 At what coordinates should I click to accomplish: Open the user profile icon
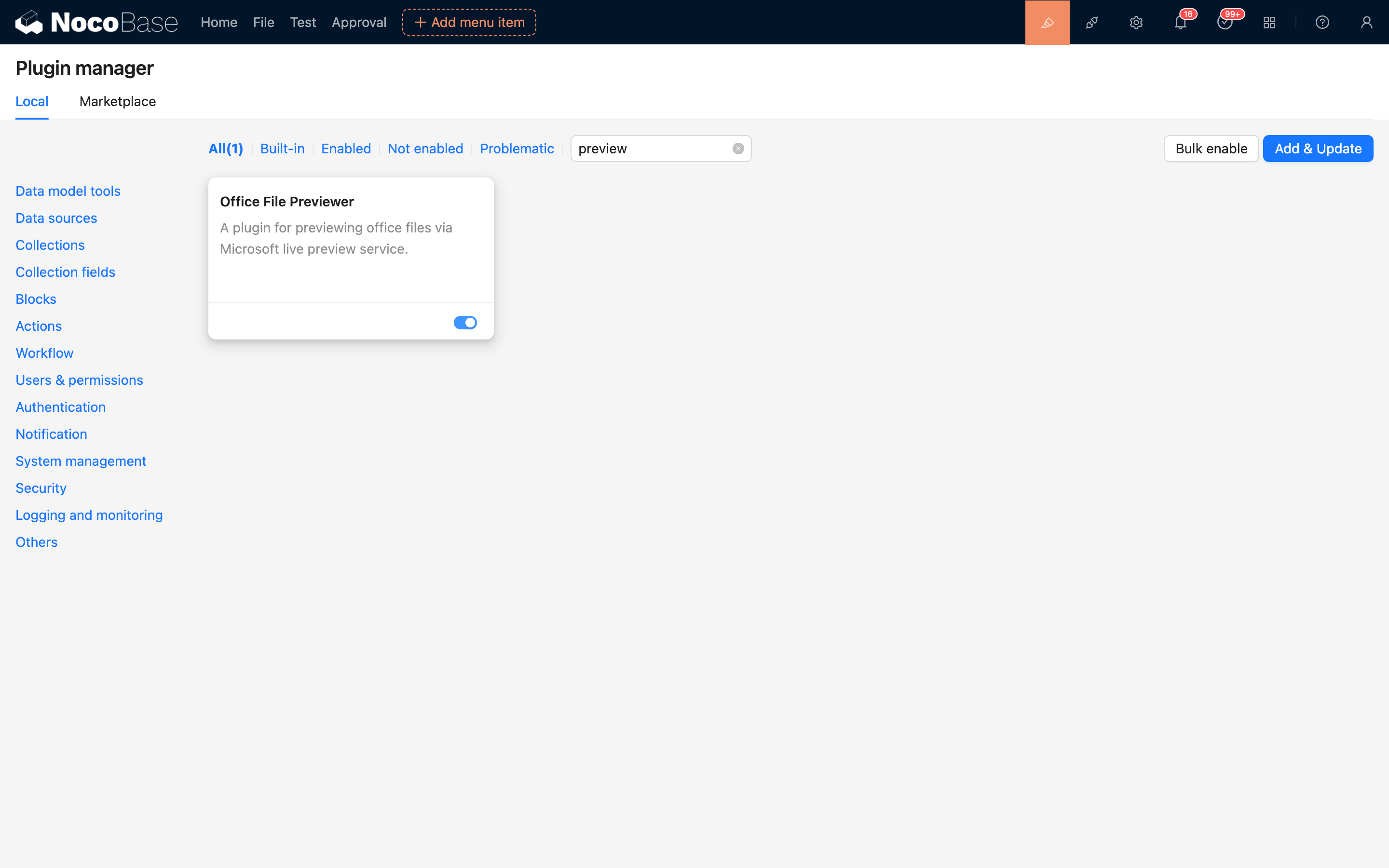coord(1366,22)
